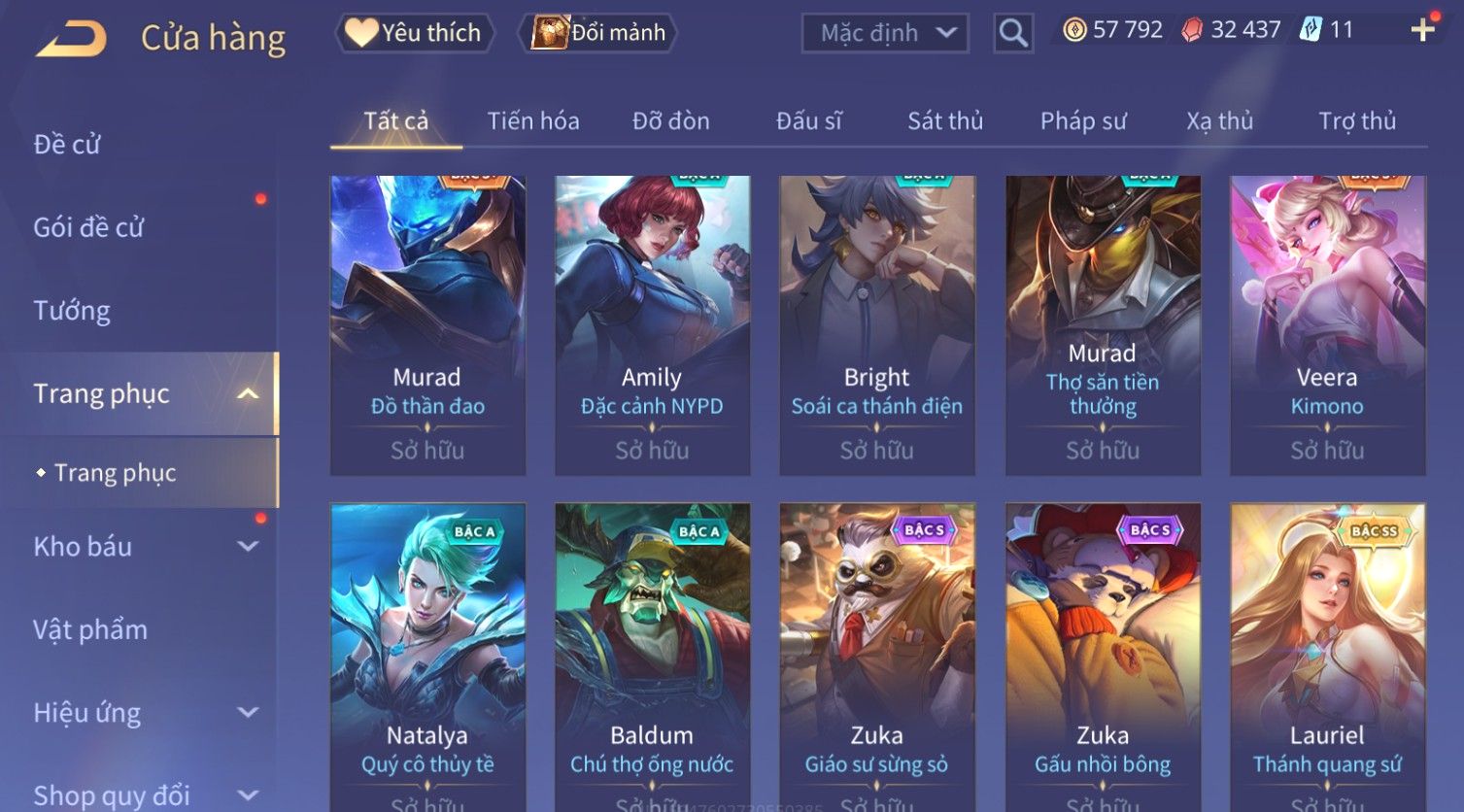Open Yêu thích heart favorites
Image resolution: width=1464 pixels, height=812 pixels.
[x=414, y=33]
